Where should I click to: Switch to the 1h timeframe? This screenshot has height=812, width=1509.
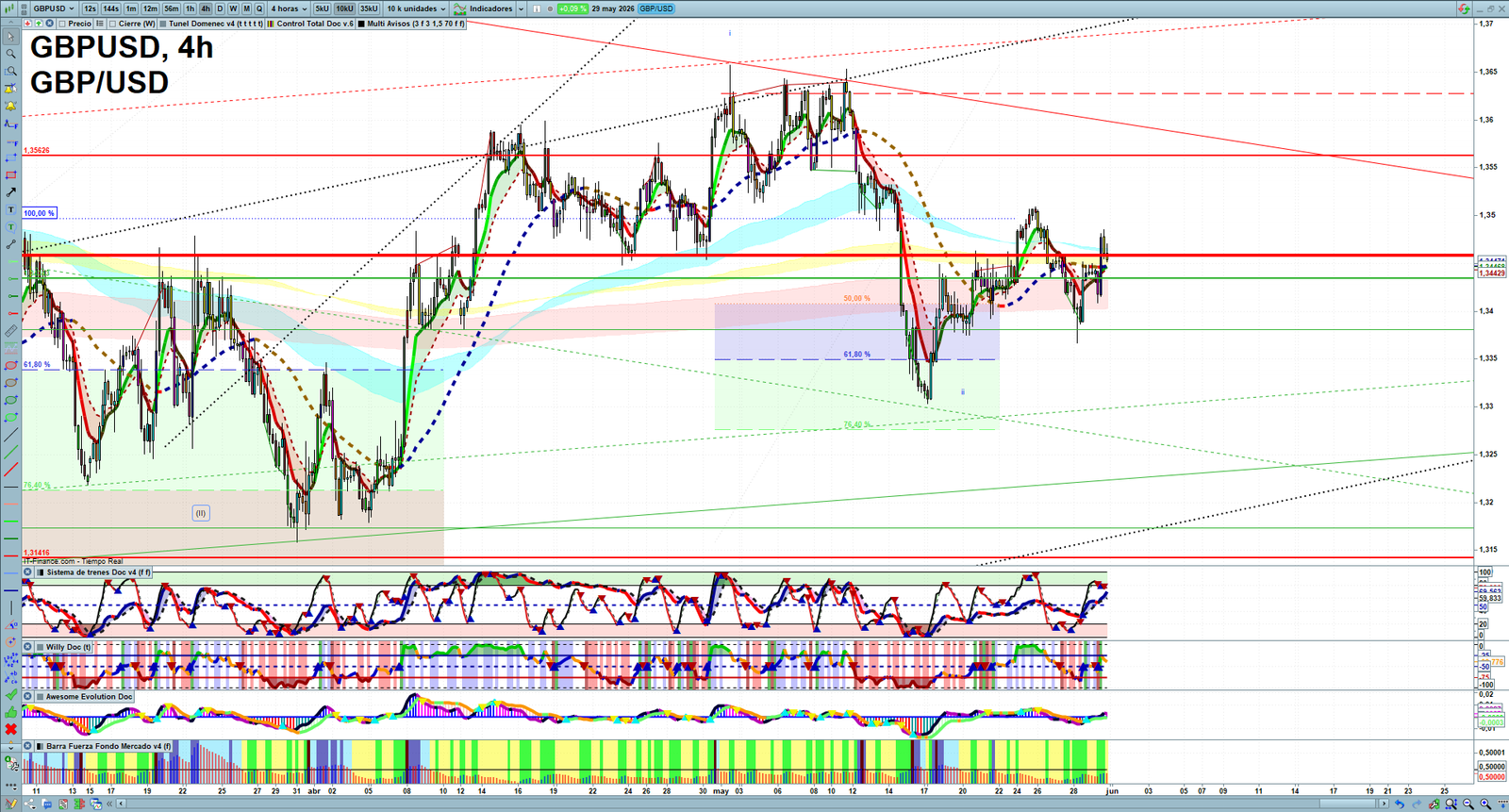190,8
